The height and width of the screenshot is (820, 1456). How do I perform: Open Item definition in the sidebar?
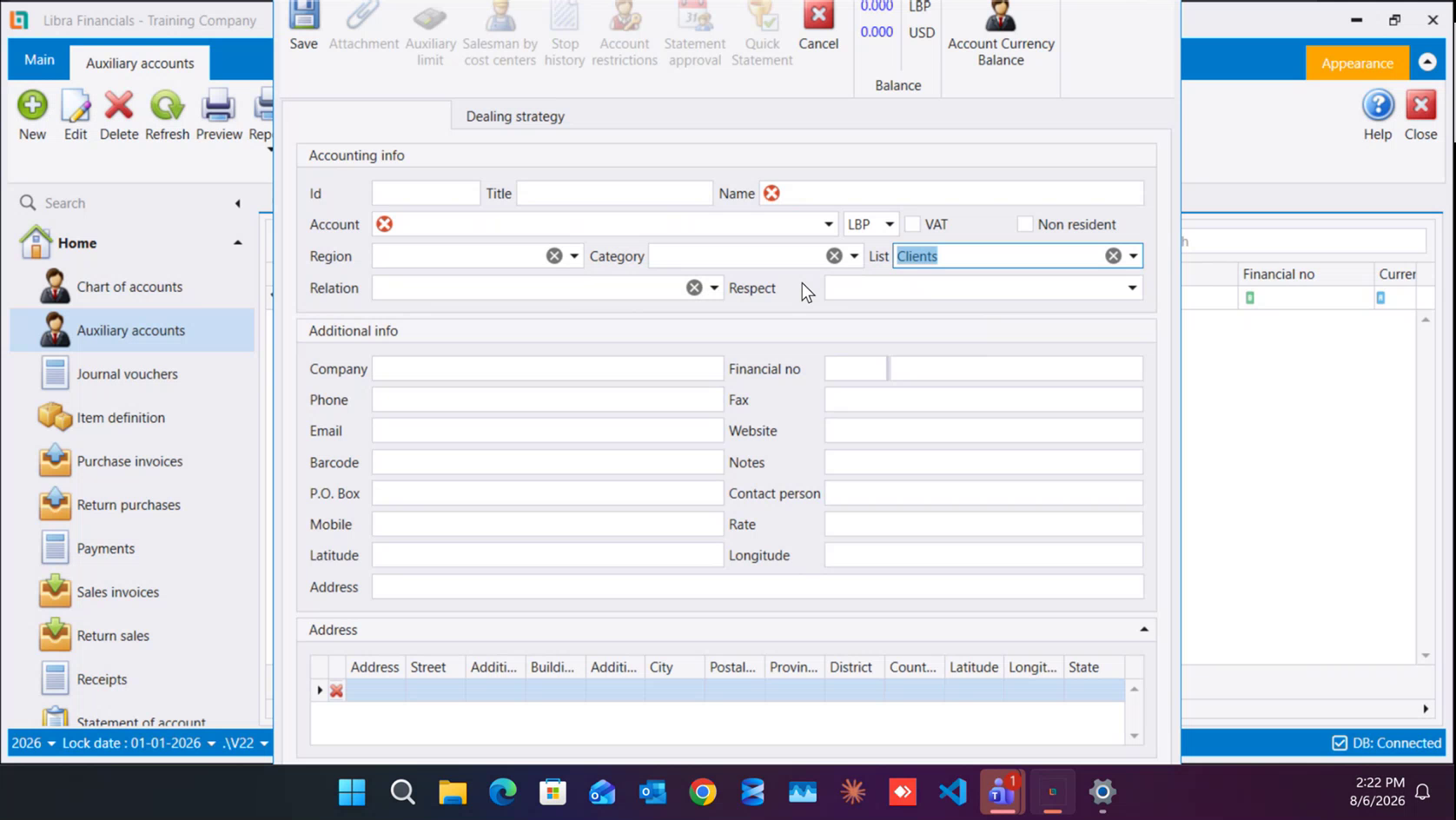(x=132, y=418)
